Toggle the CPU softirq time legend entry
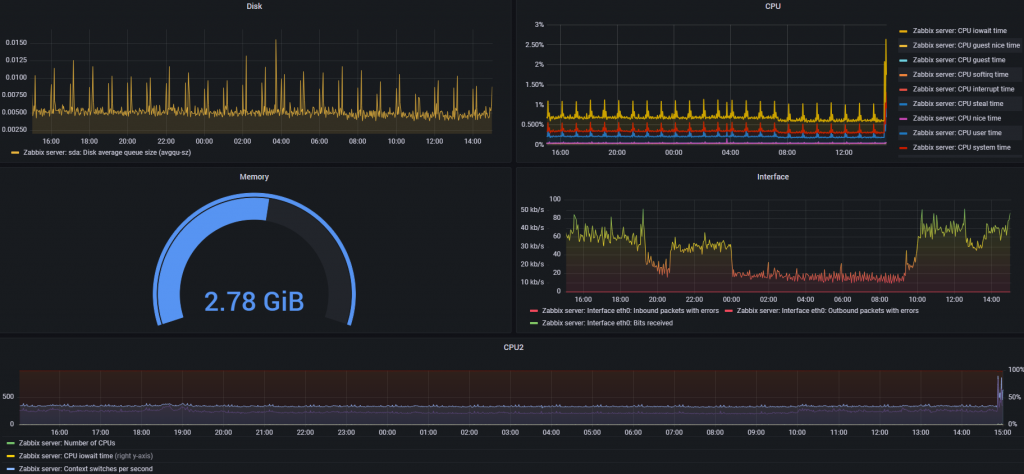Viewport: 1024px width, 474px height. pos(961,74)
